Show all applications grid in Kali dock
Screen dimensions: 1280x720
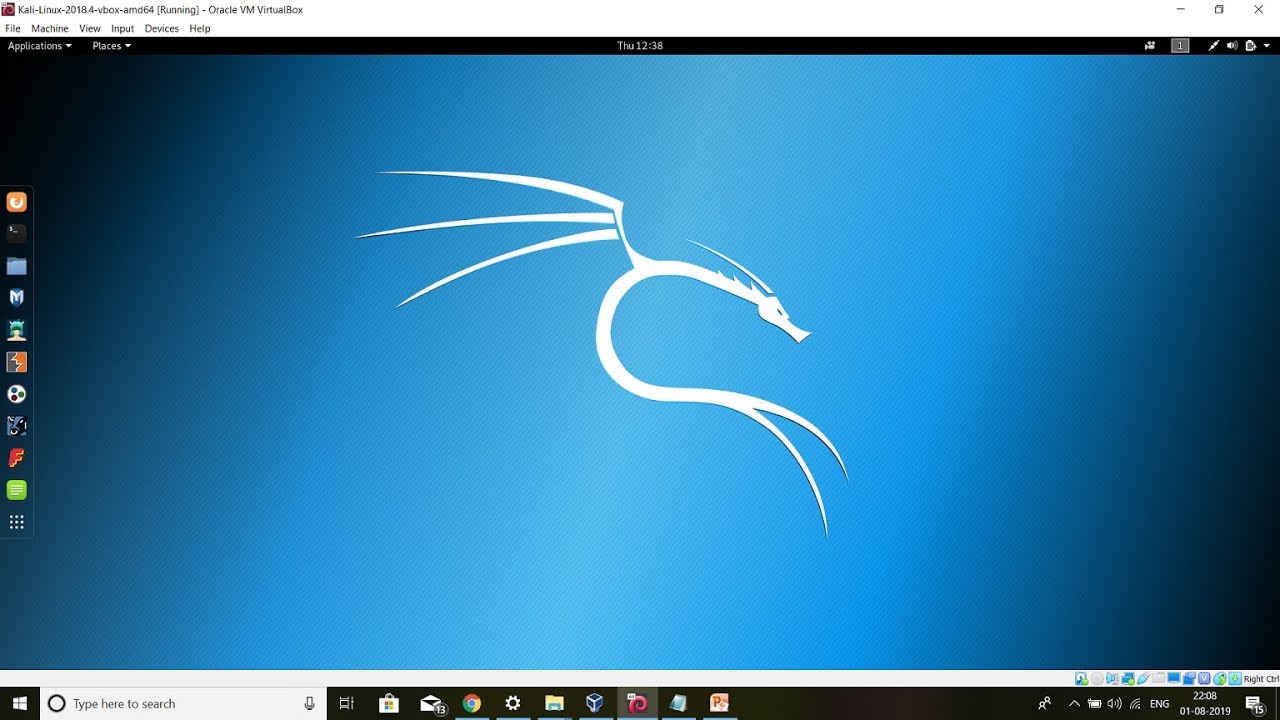pyautogui.click(x=16, y=522)
